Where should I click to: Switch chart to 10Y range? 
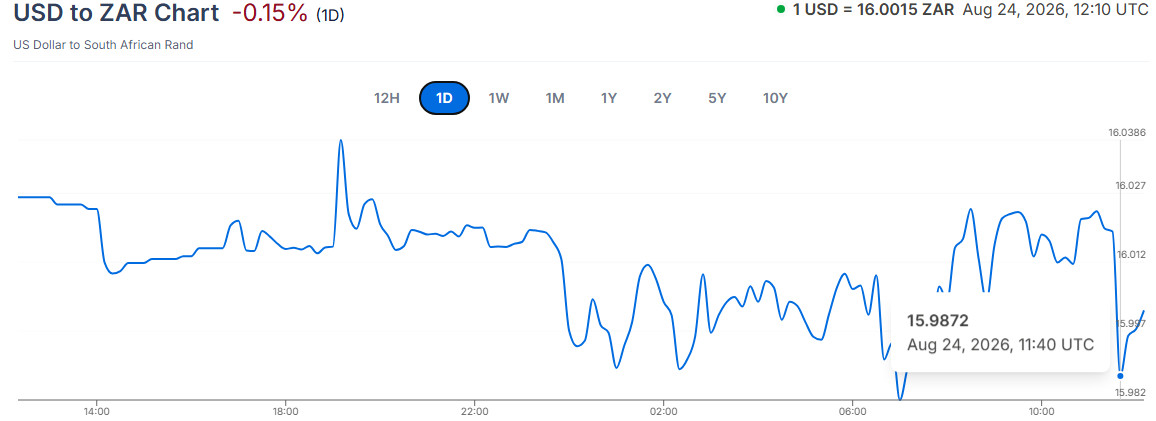[776, 98]
